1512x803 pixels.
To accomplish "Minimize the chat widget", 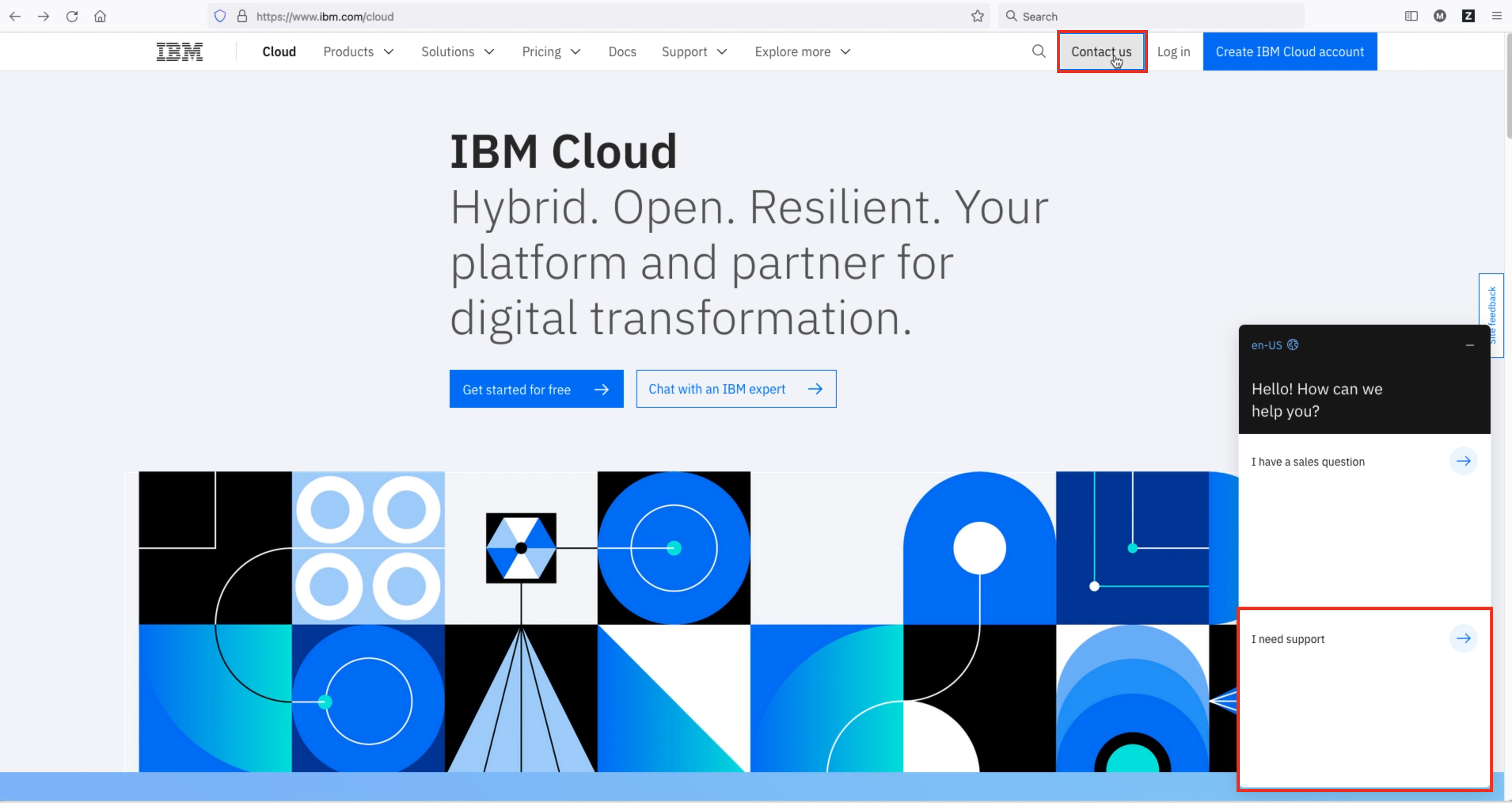I will 1470,345.
